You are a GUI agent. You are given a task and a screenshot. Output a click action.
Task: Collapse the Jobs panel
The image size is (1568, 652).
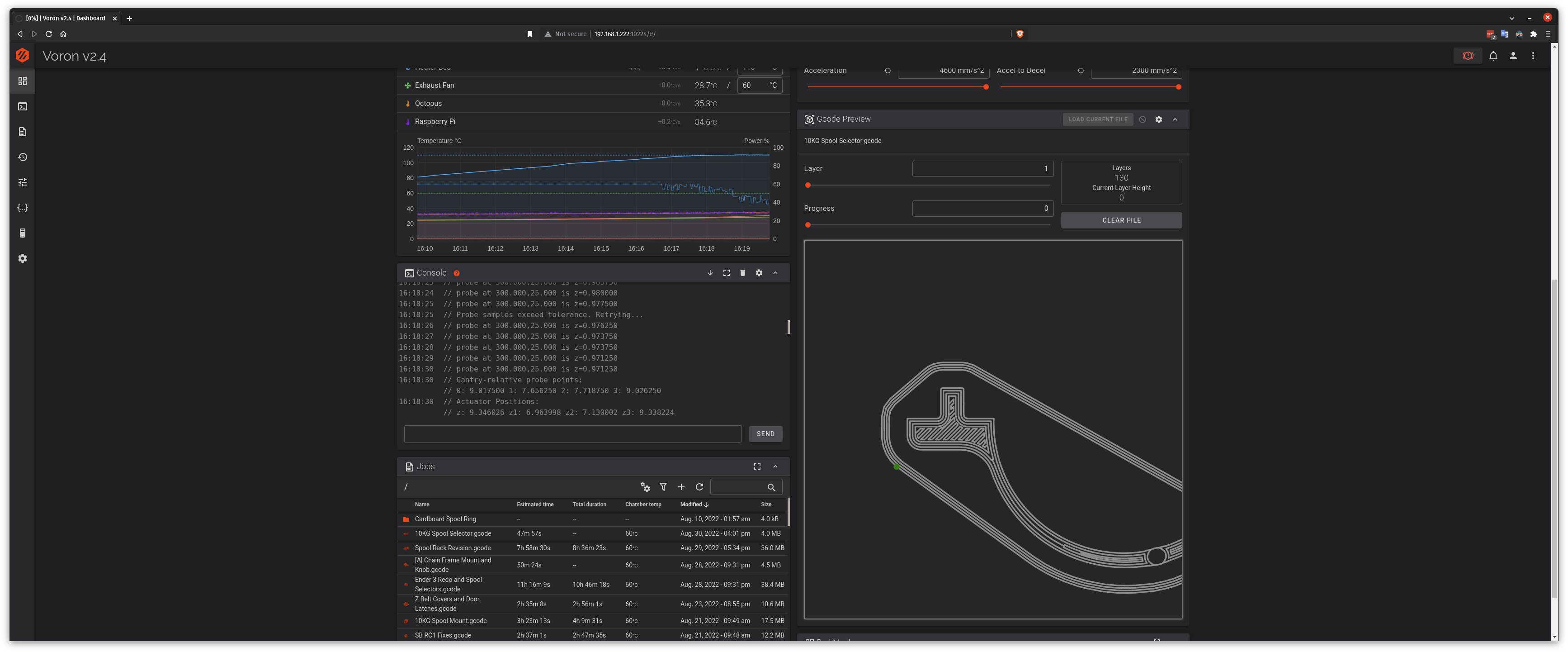775,466
